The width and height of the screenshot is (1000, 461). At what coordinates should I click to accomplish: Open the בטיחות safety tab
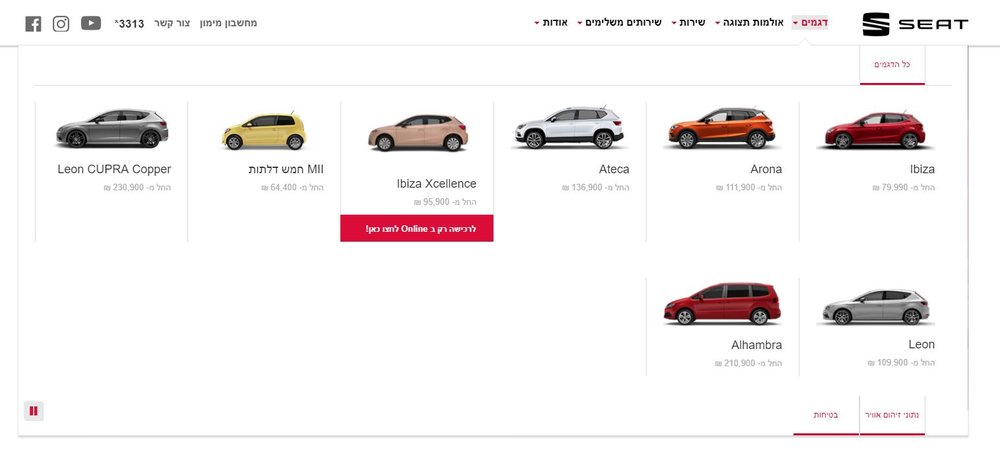tap(826, 414)
